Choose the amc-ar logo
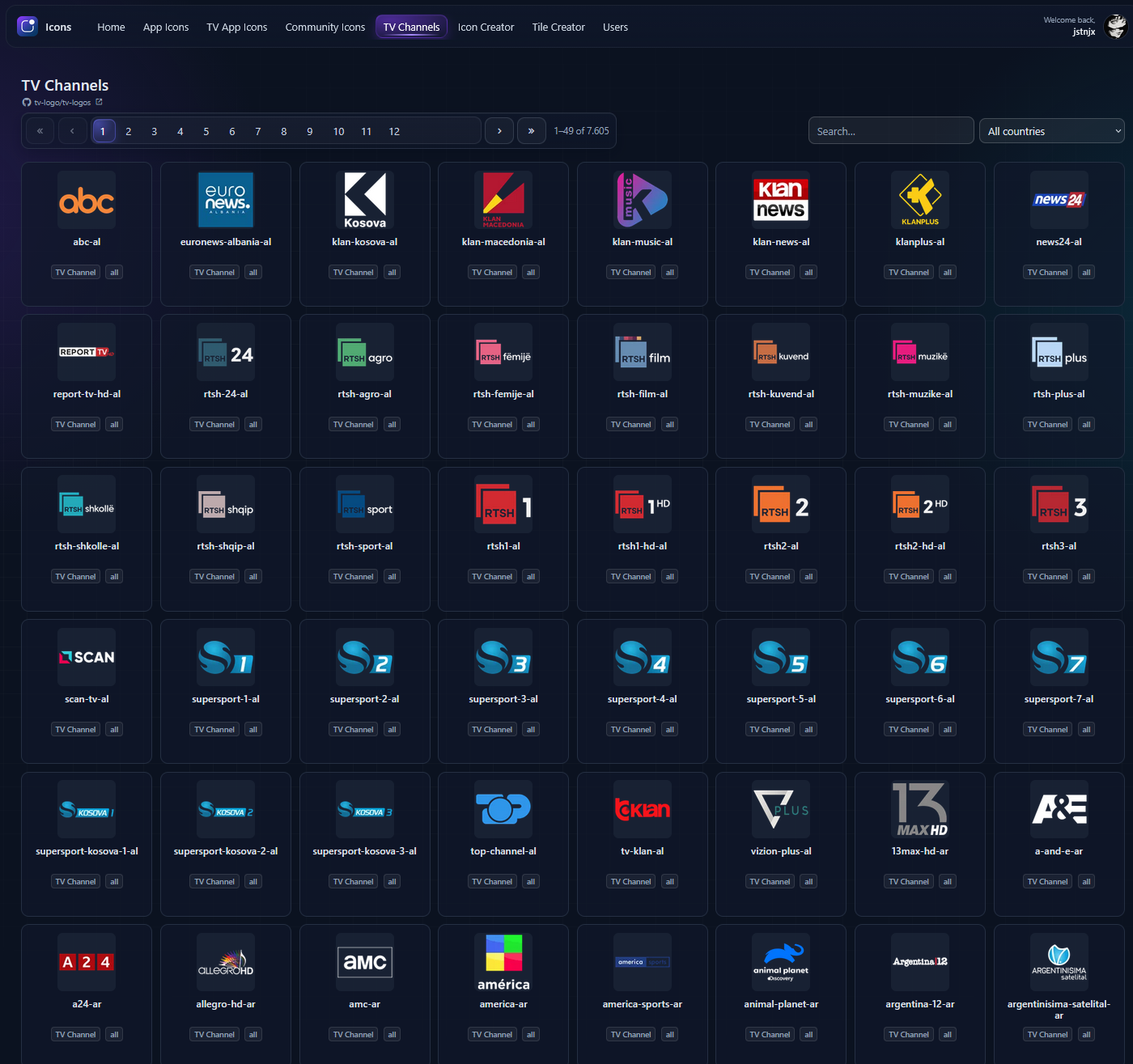This screenshot has height=1064, width=1133. tap(365, 962)
